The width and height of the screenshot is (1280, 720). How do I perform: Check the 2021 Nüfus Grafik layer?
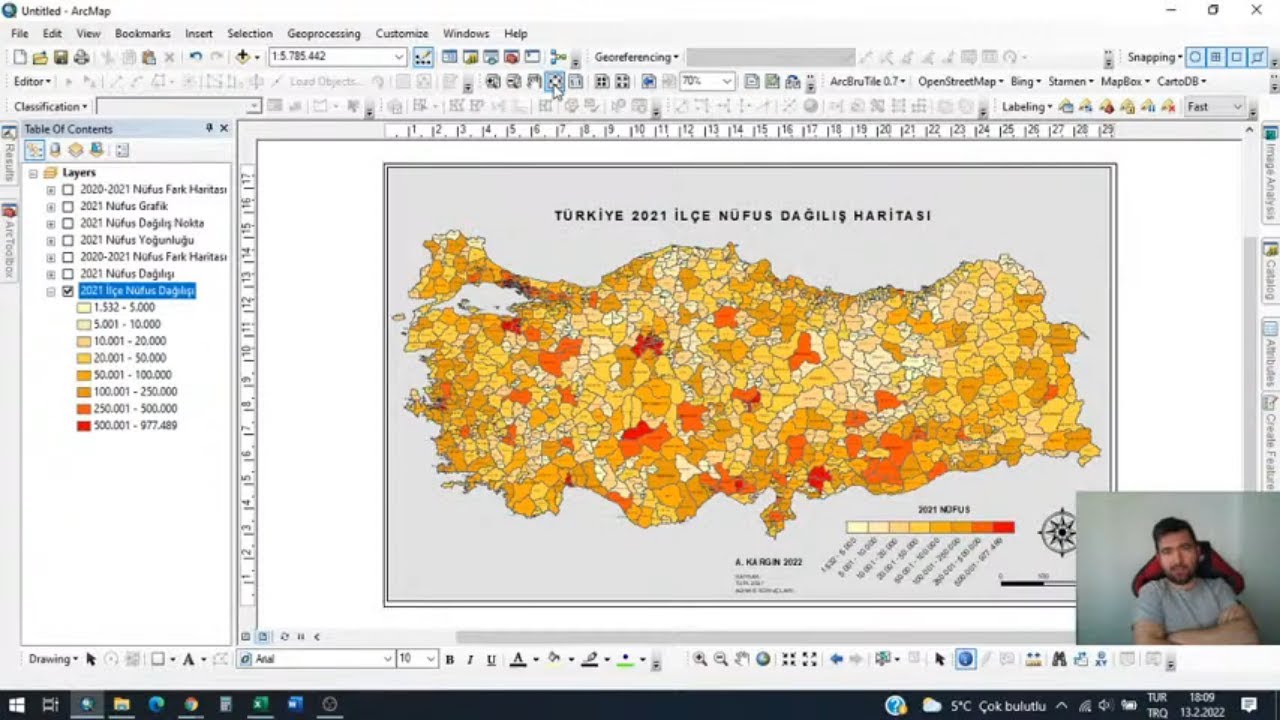click(68, 206)
